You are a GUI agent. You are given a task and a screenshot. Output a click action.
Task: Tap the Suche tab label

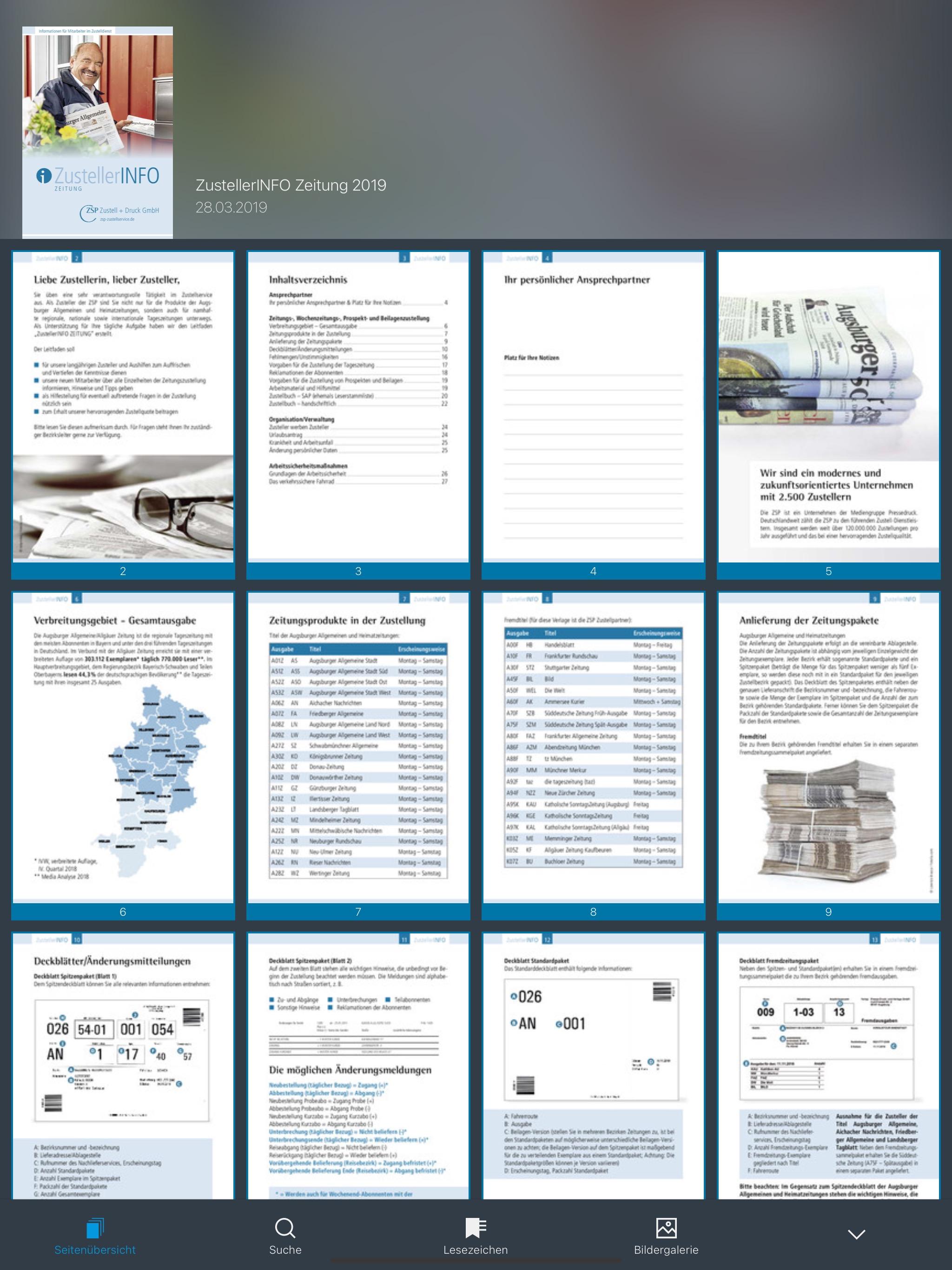click(x=285, y=1250)
